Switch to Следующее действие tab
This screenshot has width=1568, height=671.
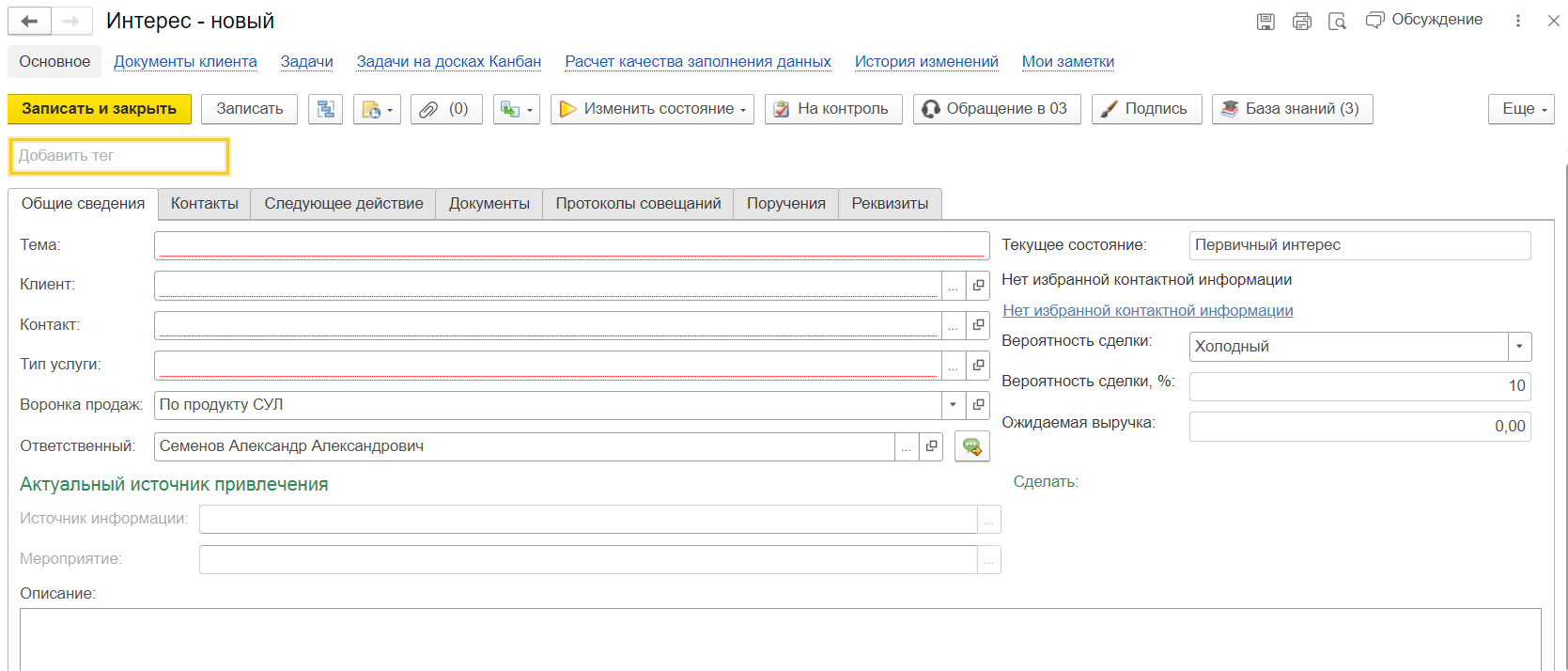pos(344,204)
